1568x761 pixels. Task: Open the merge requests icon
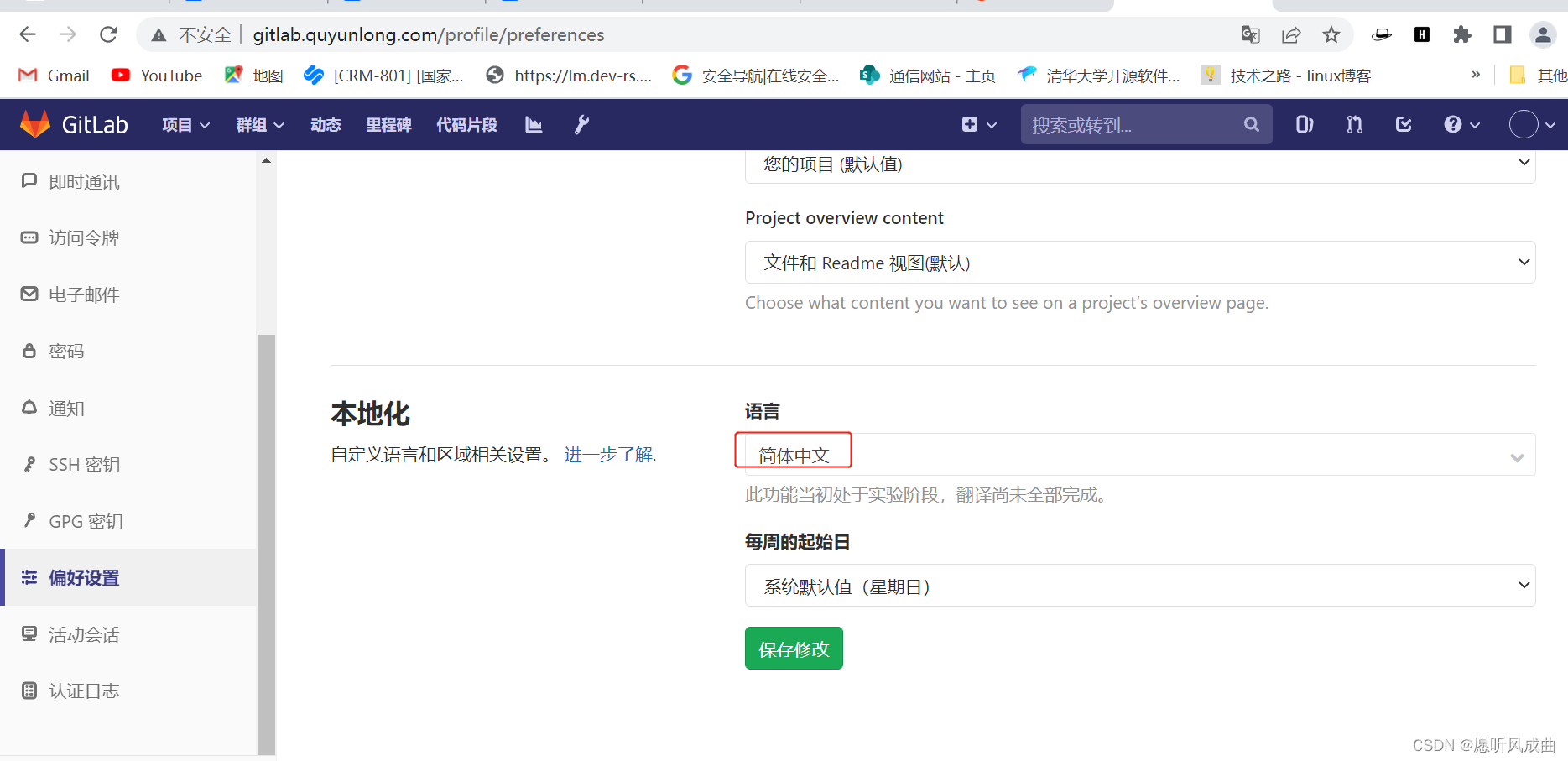(x=1353, y=124)
